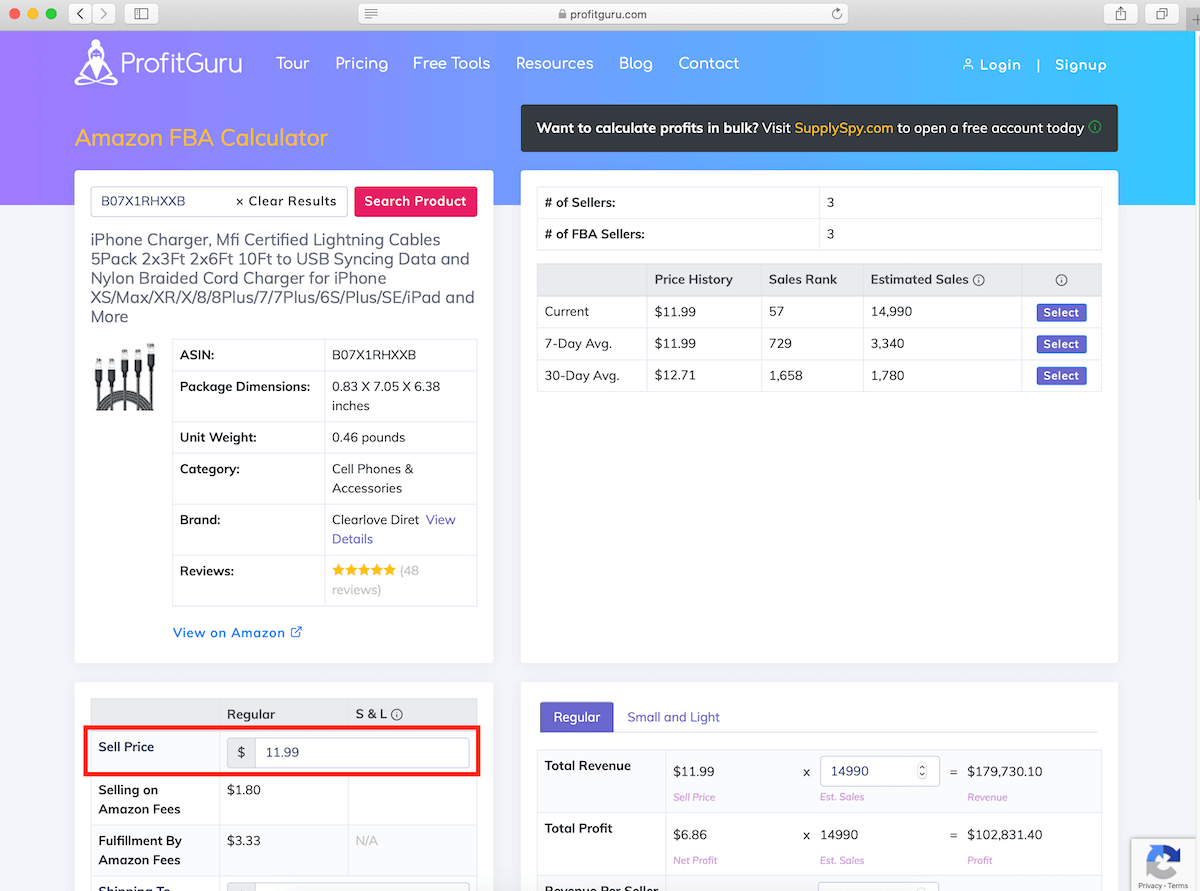This screenshot has height=891, width=1200.
Task: Click the Login link
Action: [x=1000, y=64]
